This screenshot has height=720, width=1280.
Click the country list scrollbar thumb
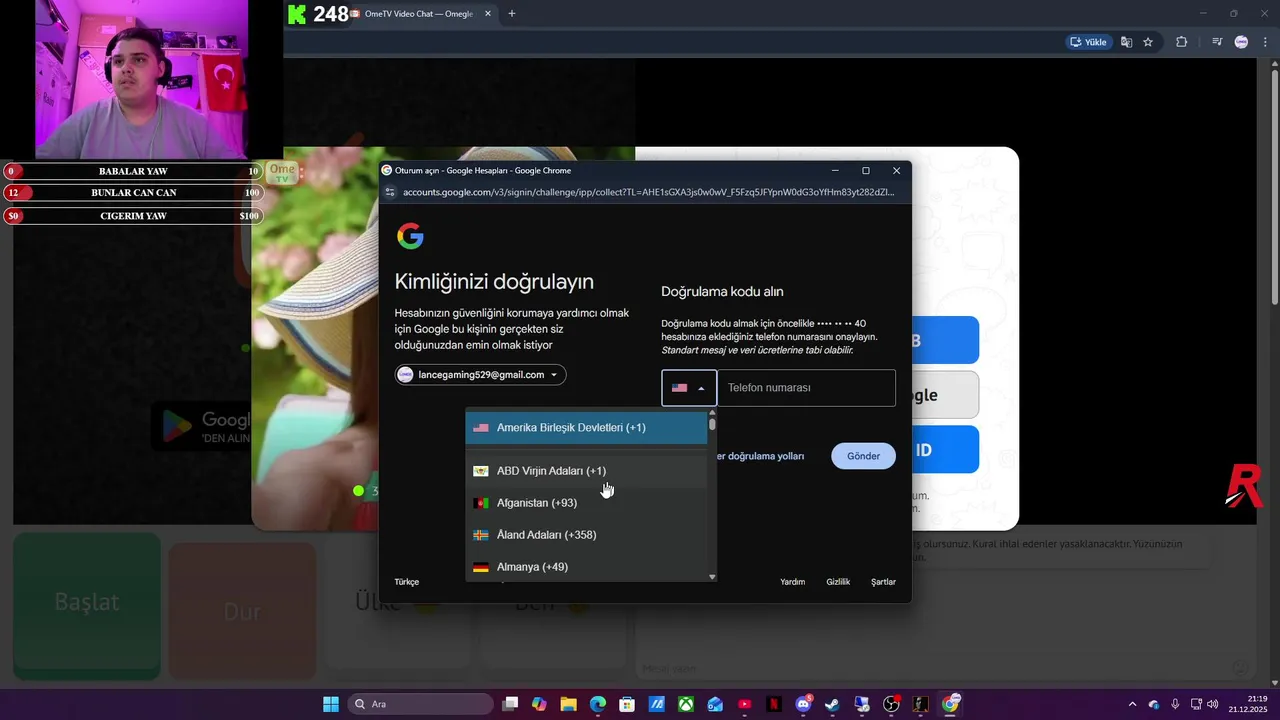(712, 424)
